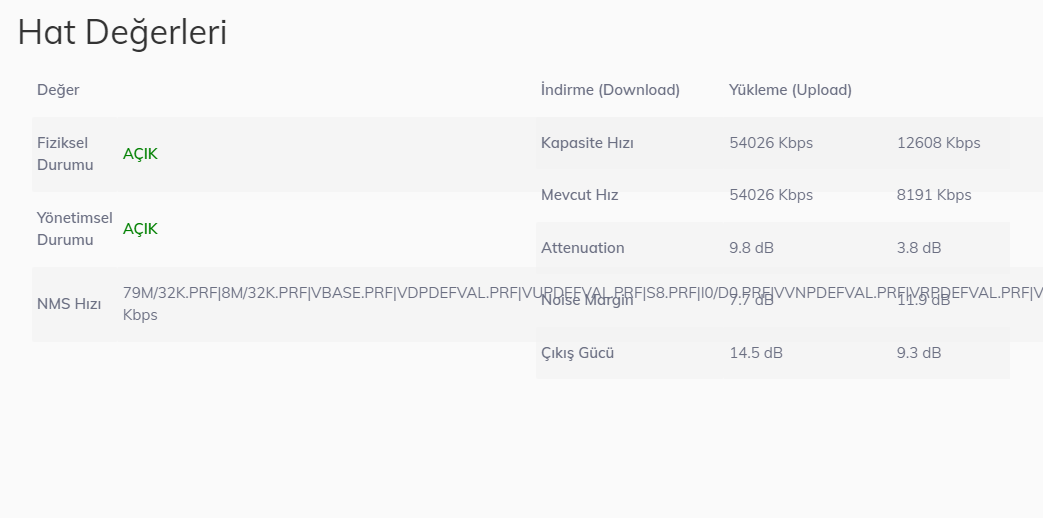Click the Mevcut Hız row label

[579, 195]
